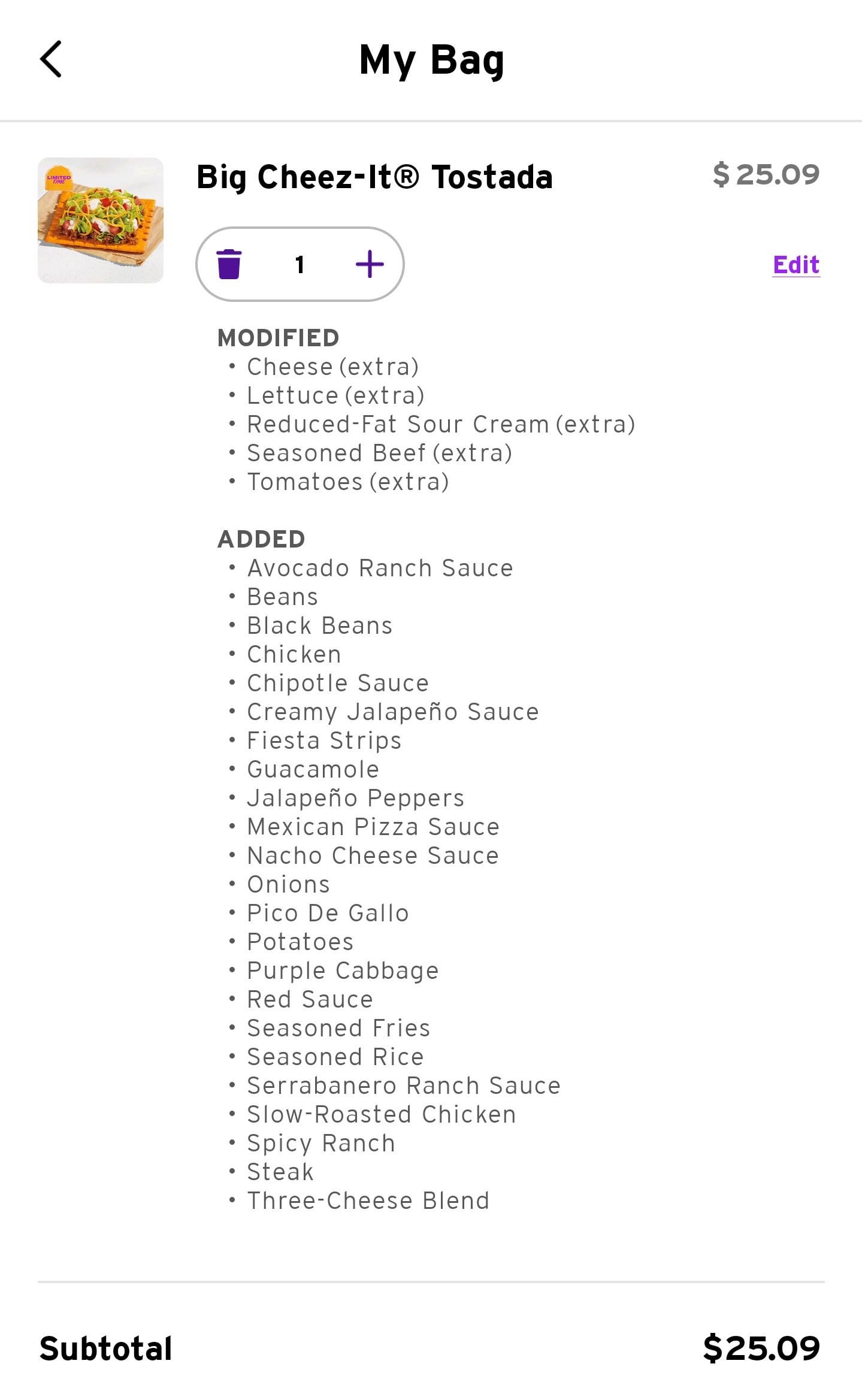Screen dimensions: 862x1400
Task: Tap the quantity number in the stepper
Action: [300, 264]
